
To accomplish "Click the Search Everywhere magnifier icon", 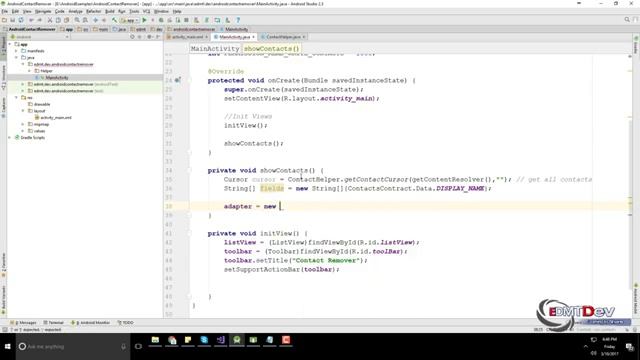I will click(x=627, y=20).
